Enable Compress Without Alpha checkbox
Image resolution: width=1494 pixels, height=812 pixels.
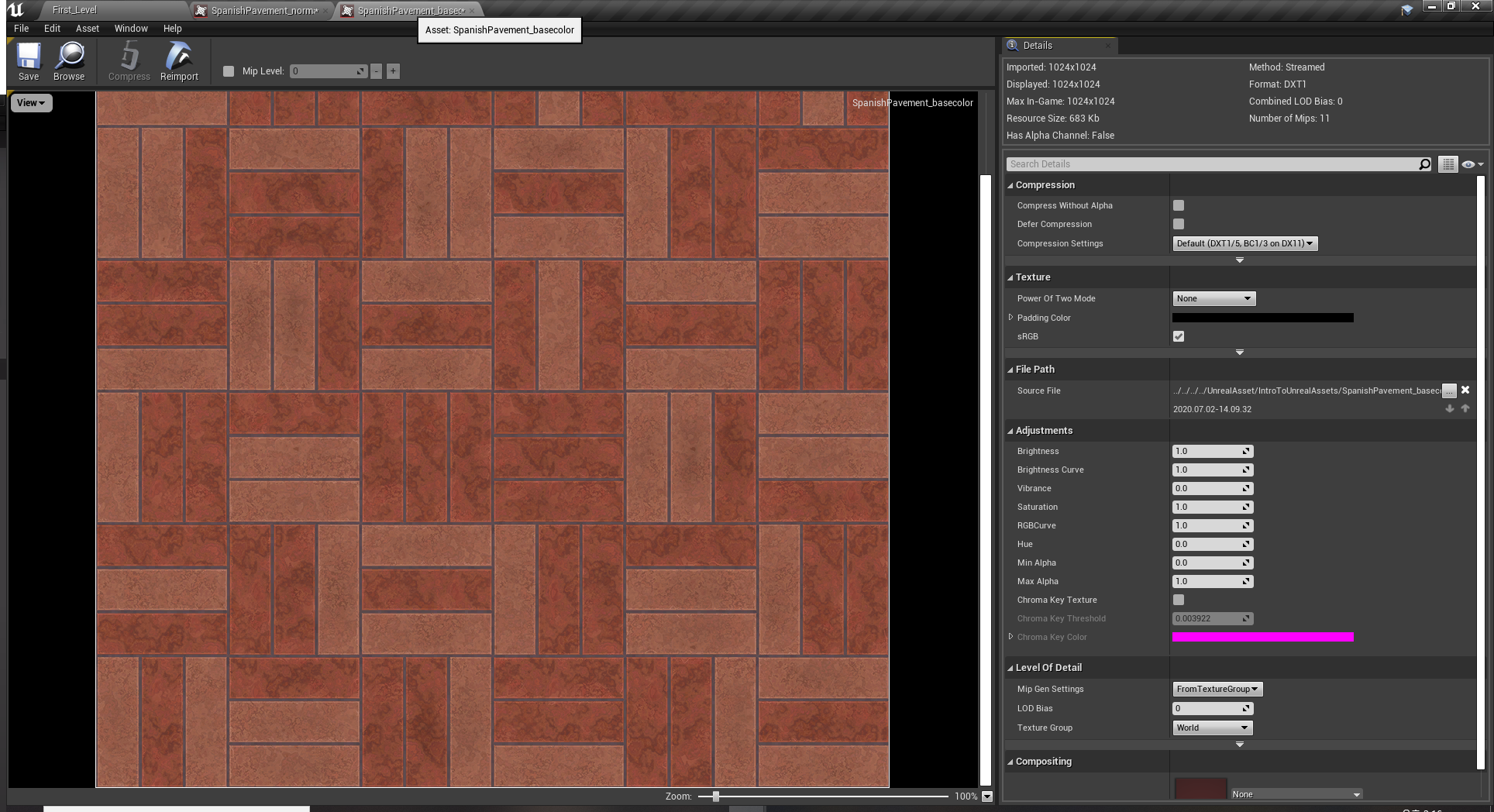[1179, 205]
